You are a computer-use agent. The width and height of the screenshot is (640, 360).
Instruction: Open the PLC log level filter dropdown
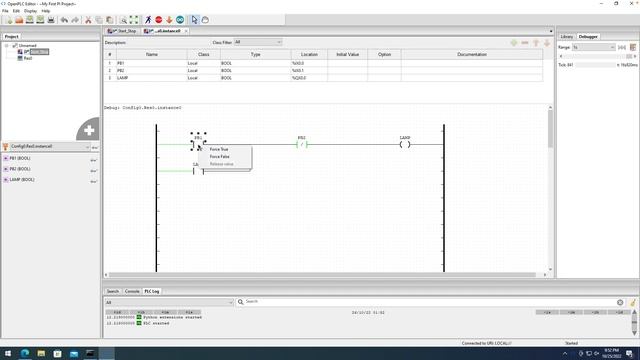pos(169,302)
